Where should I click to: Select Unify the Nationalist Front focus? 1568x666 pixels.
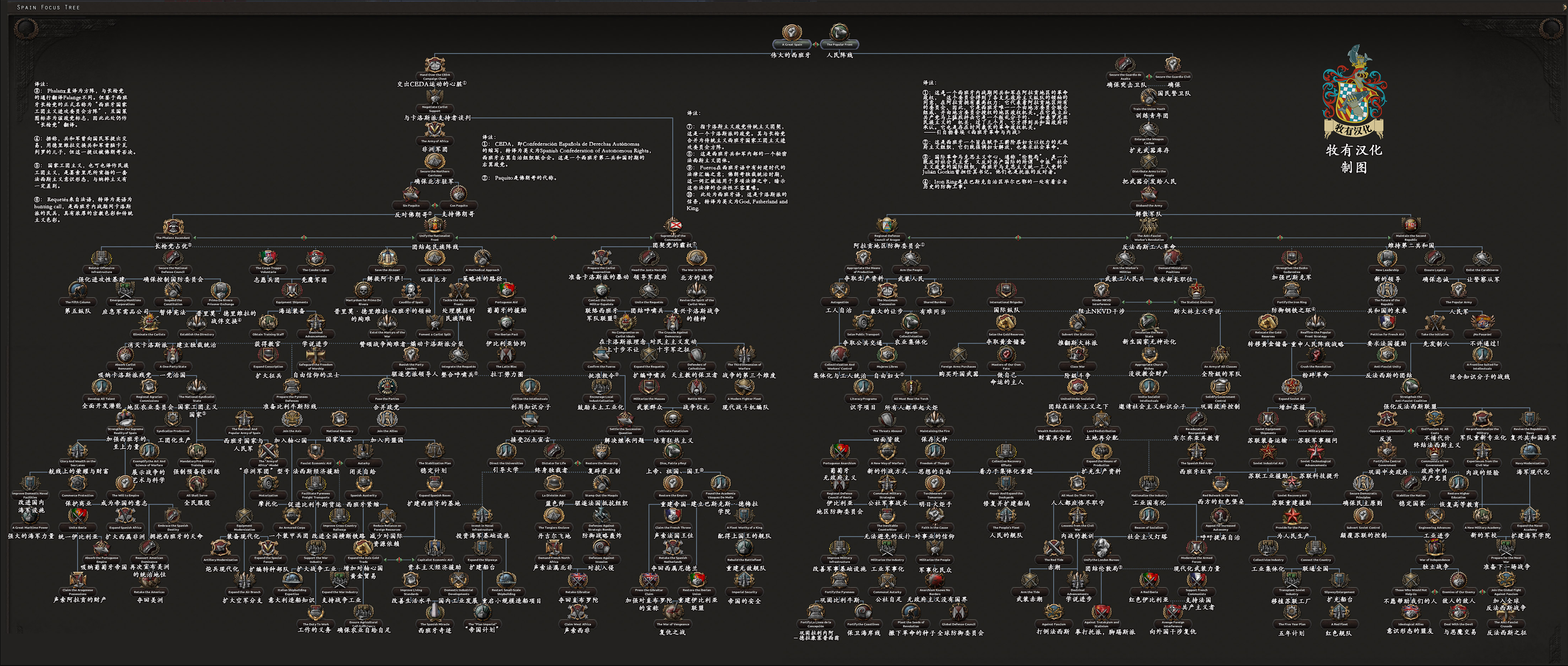pyautogui.click(x=434, y=229)
